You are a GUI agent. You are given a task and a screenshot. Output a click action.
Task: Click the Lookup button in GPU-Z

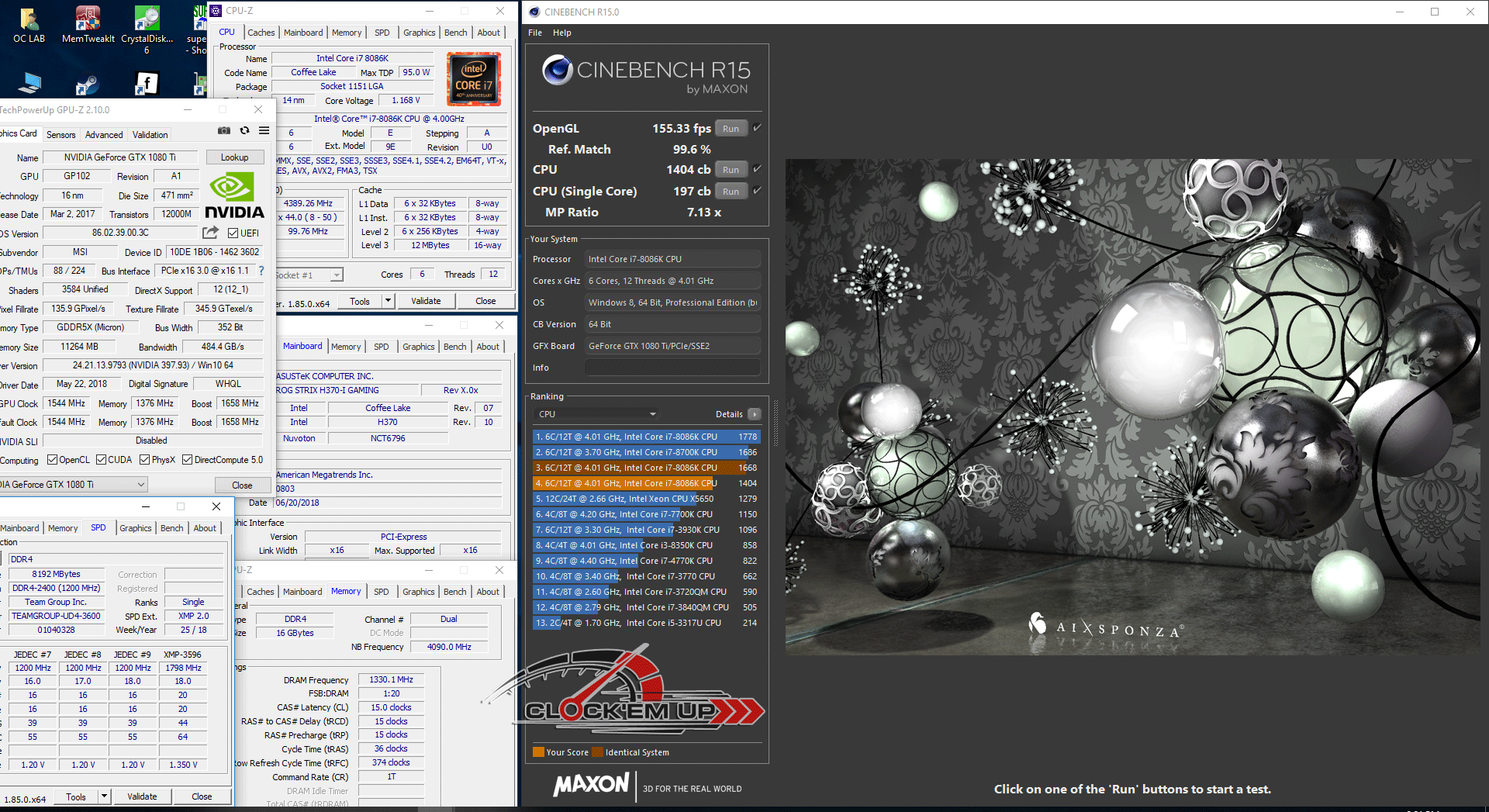(x=234, y=157)
